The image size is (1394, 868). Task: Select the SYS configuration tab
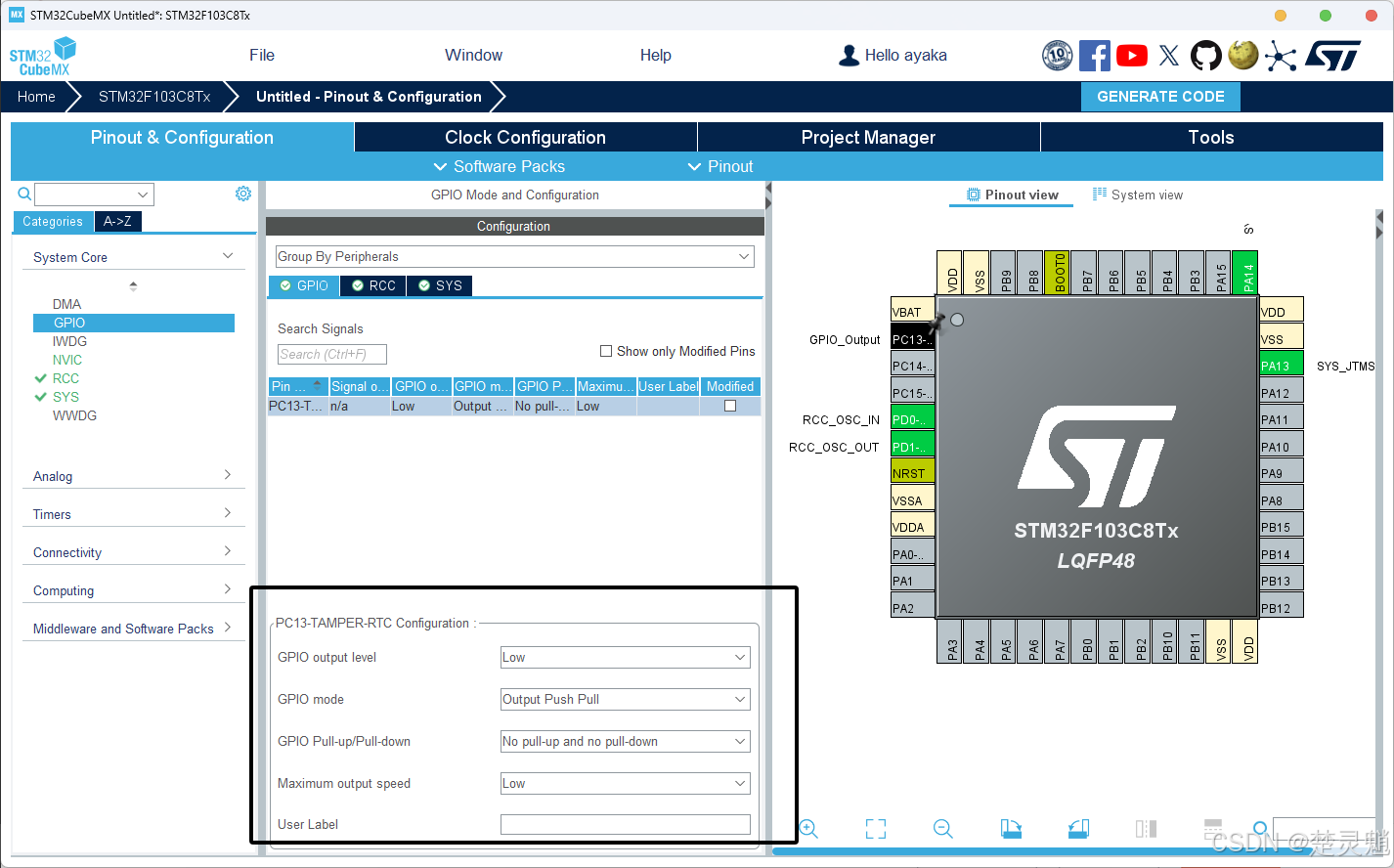[x=439, y=285]
